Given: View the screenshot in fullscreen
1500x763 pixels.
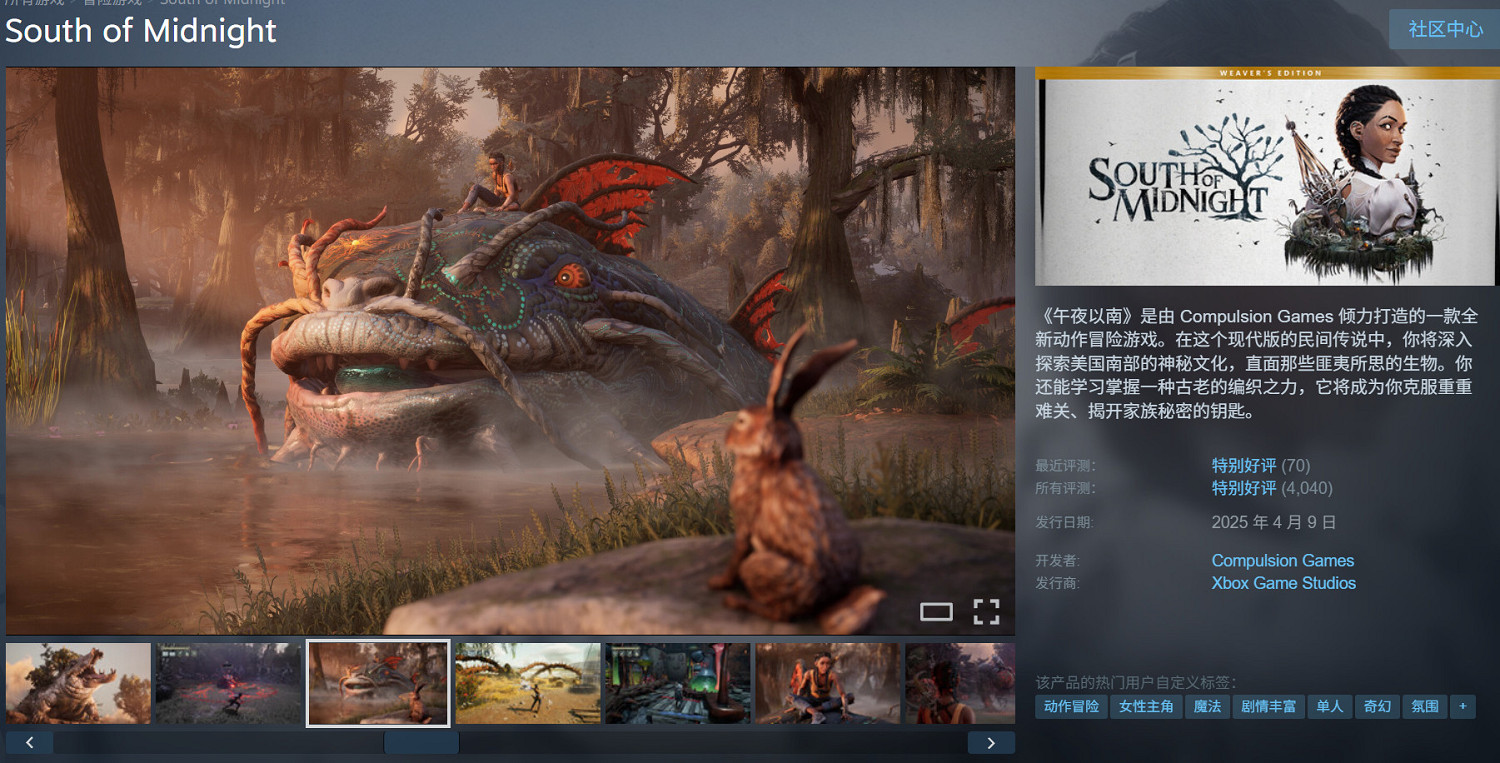Looking at the screenshot, I should point(987,611).
